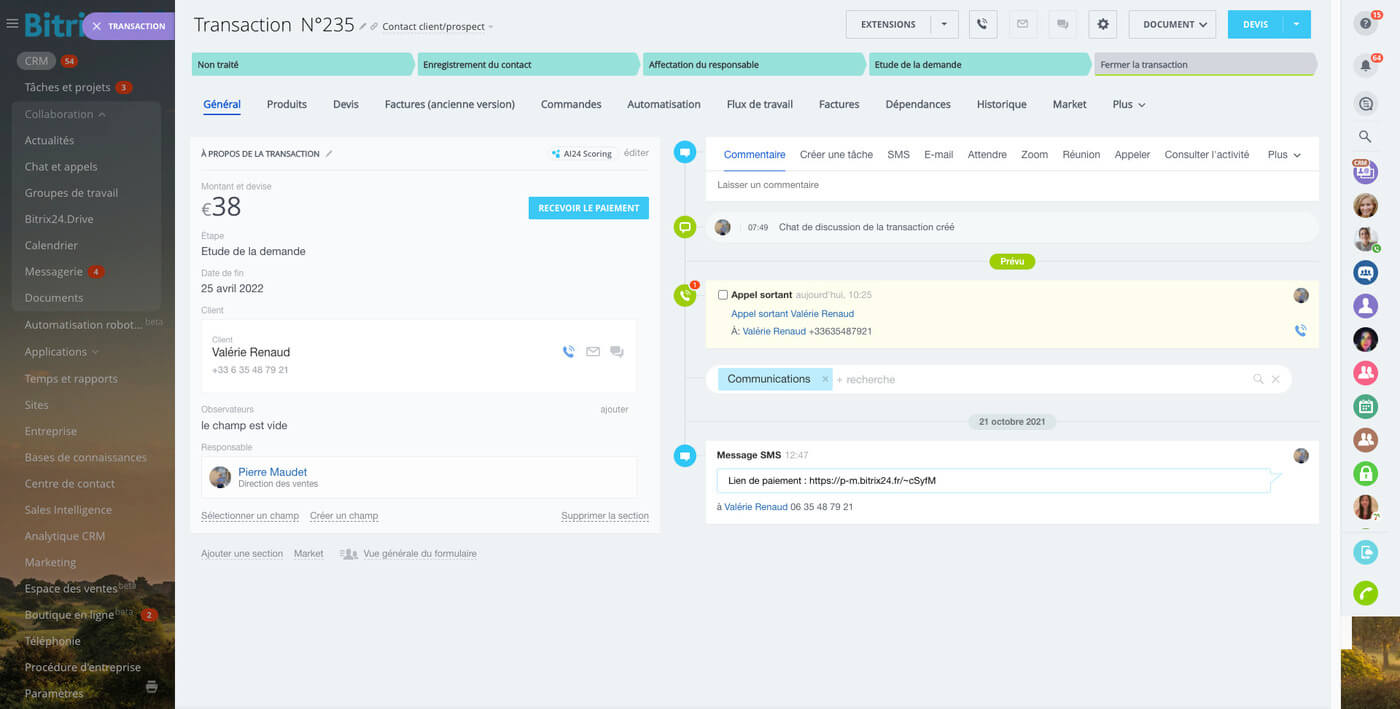Toggle the hamburger menu to collapse sidebar

(12, 24)
